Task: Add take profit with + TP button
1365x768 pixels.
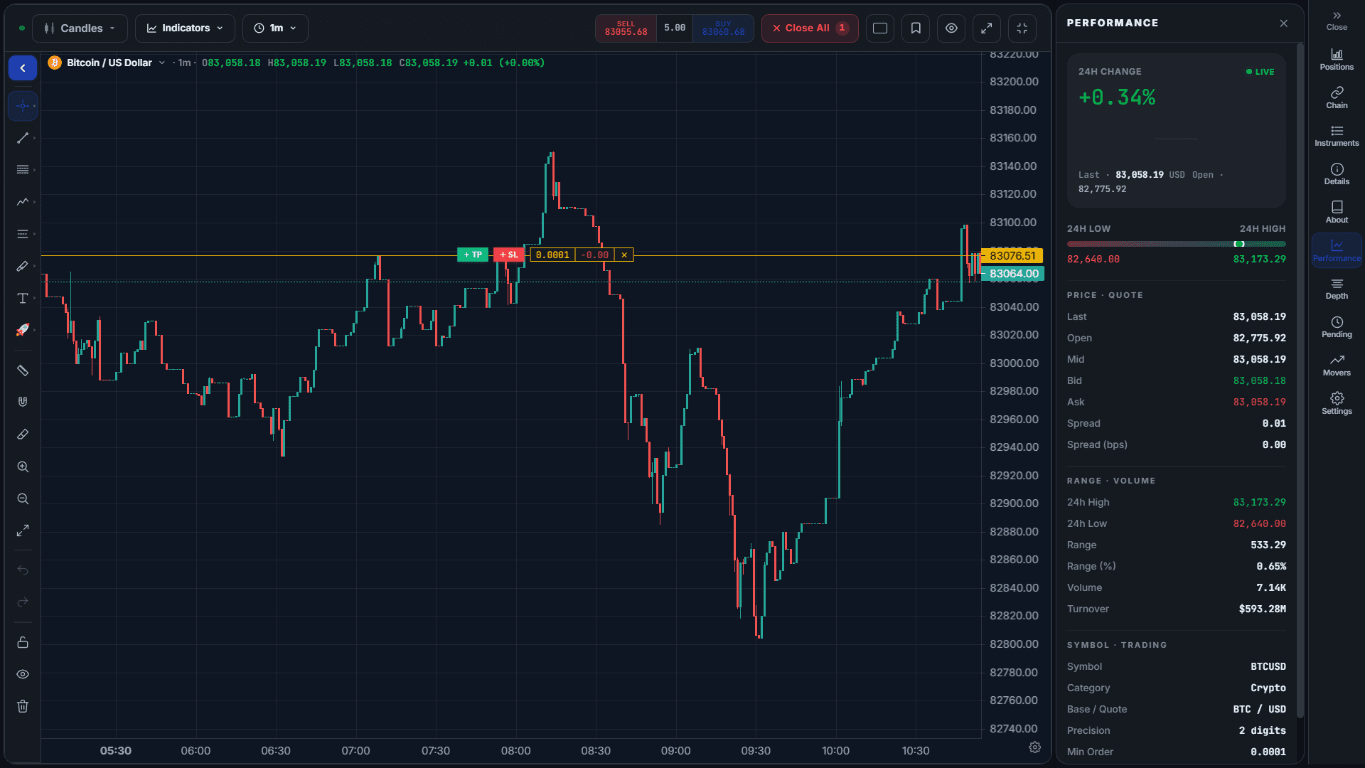Action: [473, 255]
